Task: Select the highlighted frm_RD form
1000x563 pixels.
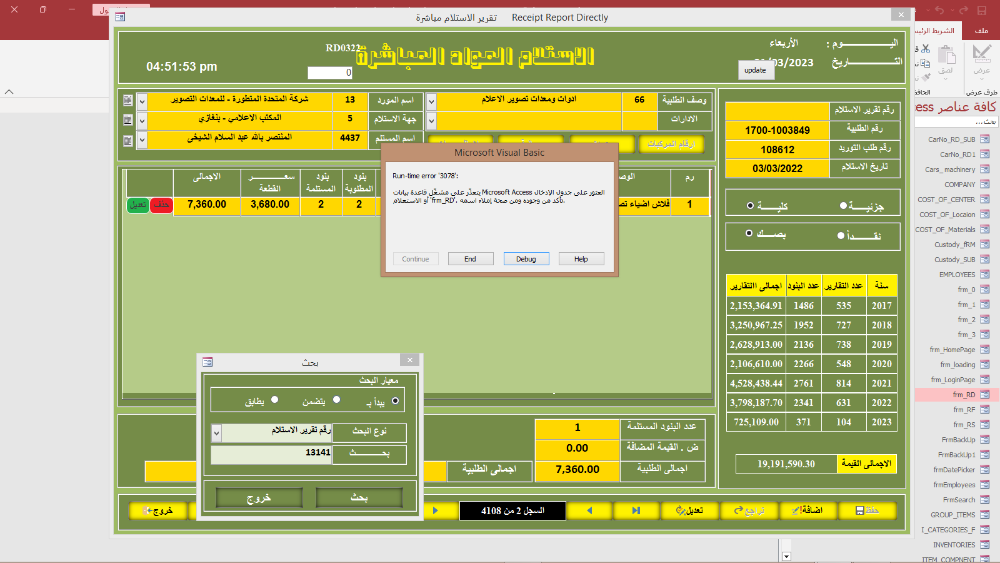Action: click(958, 394)
